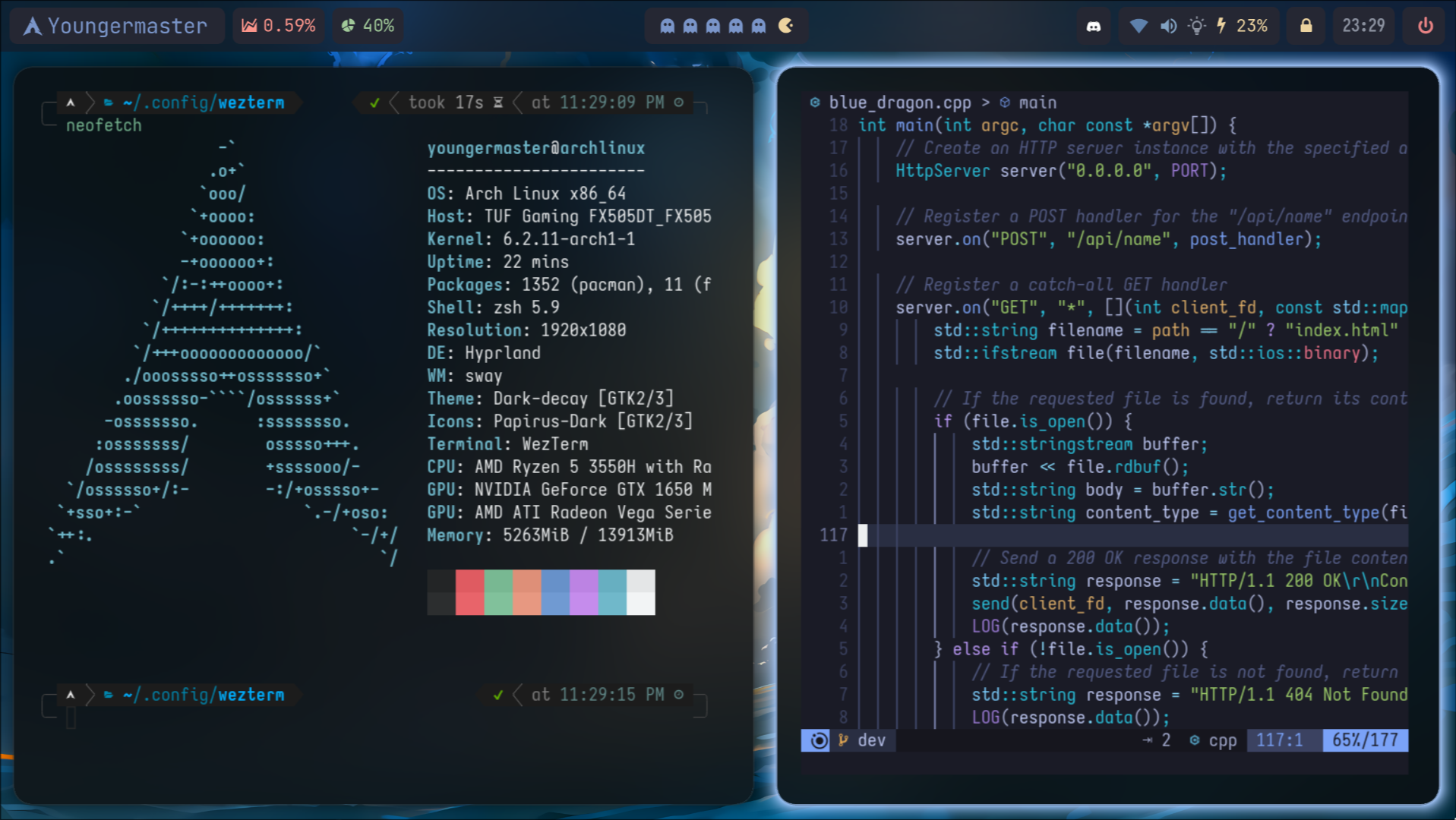Click the clock icon after '11:29:09 PM'
1456x820 pixels.
[679, 102]
